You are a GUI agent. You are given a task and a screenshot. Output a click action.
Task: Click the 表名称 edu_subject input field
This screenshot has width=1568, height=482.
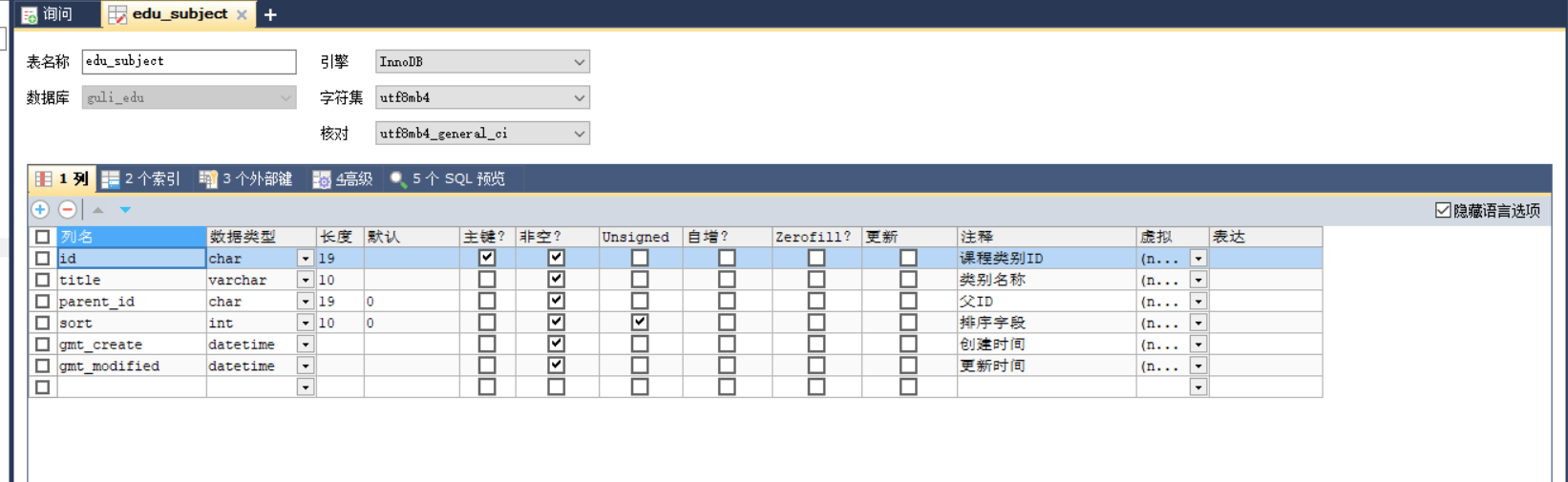[189, 61]
